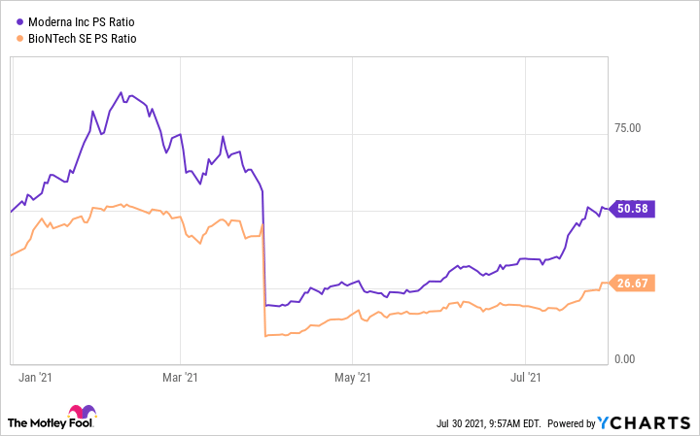This screenshot has width=700, height=436.
Task: Click the 50.58 Moderna value tag
Action: pos(631,208)
